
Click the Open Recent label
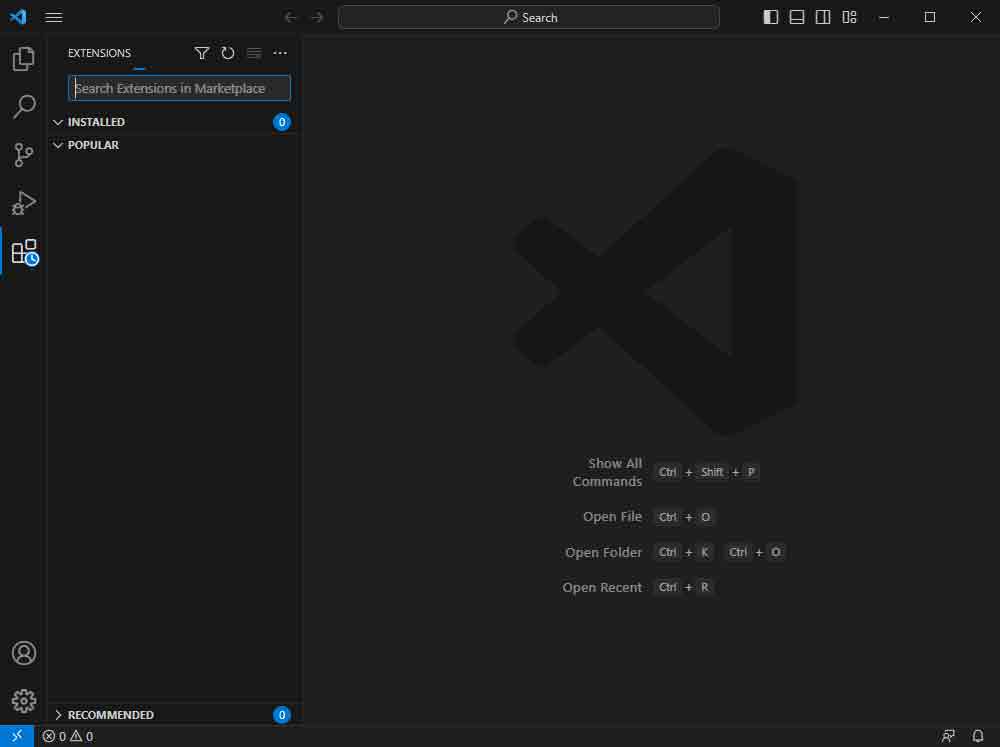click(x=602, y=588)
